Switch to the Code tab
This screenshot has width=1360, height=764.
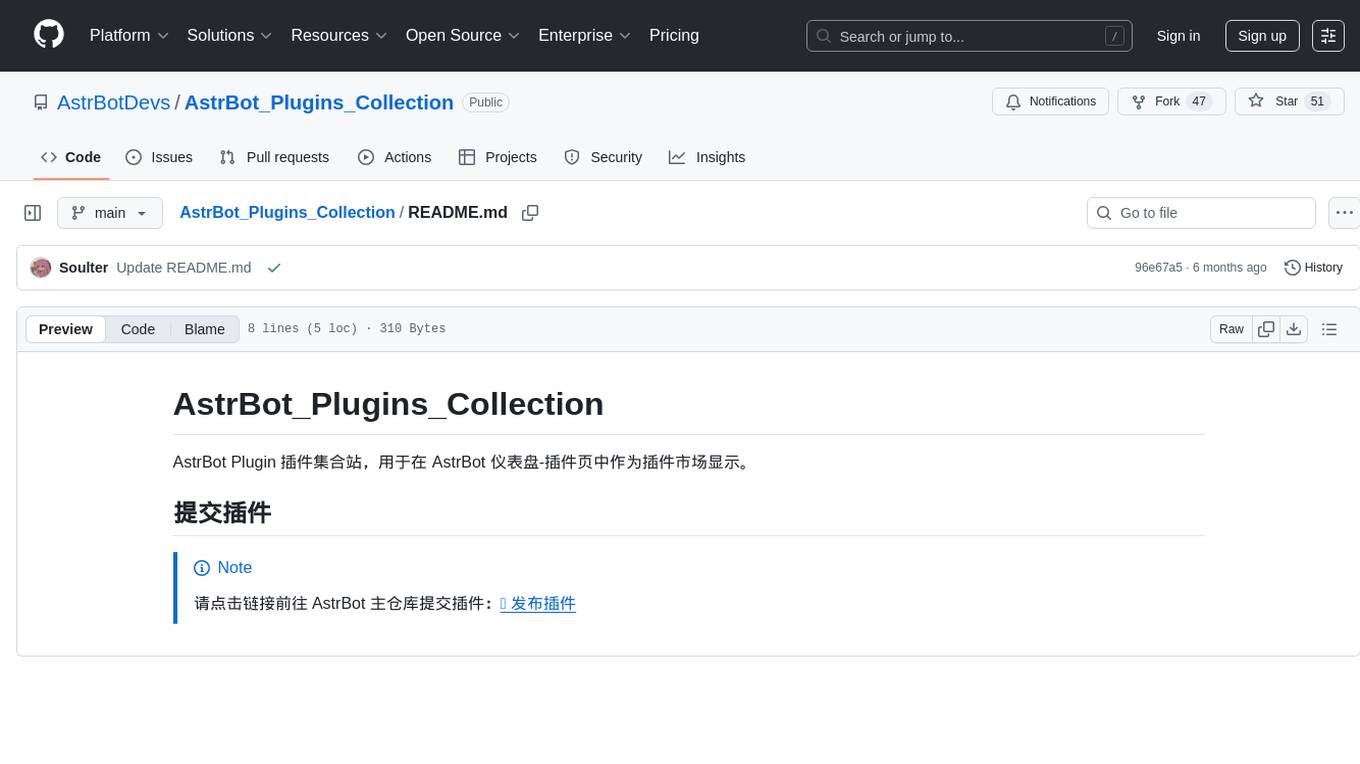pyautogui.click(x=71, y=157)
